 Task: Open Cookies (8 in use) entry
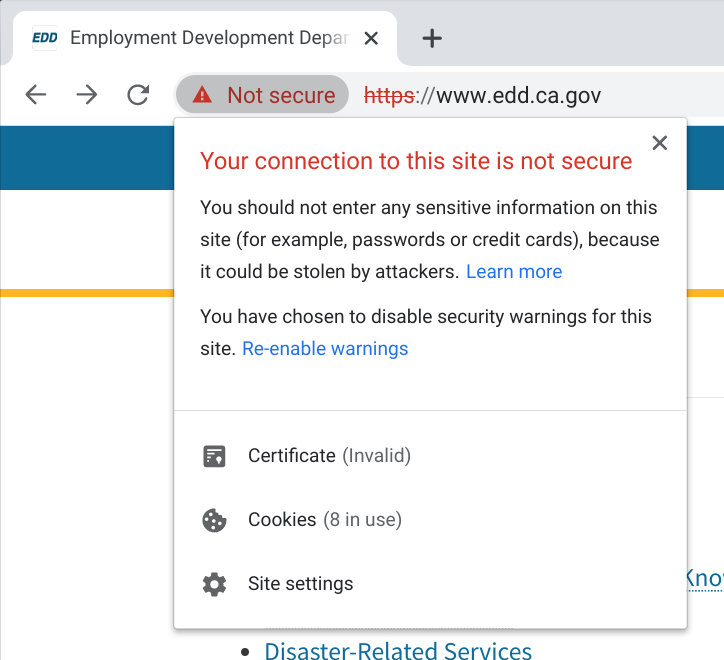click(x=324, y=520)
